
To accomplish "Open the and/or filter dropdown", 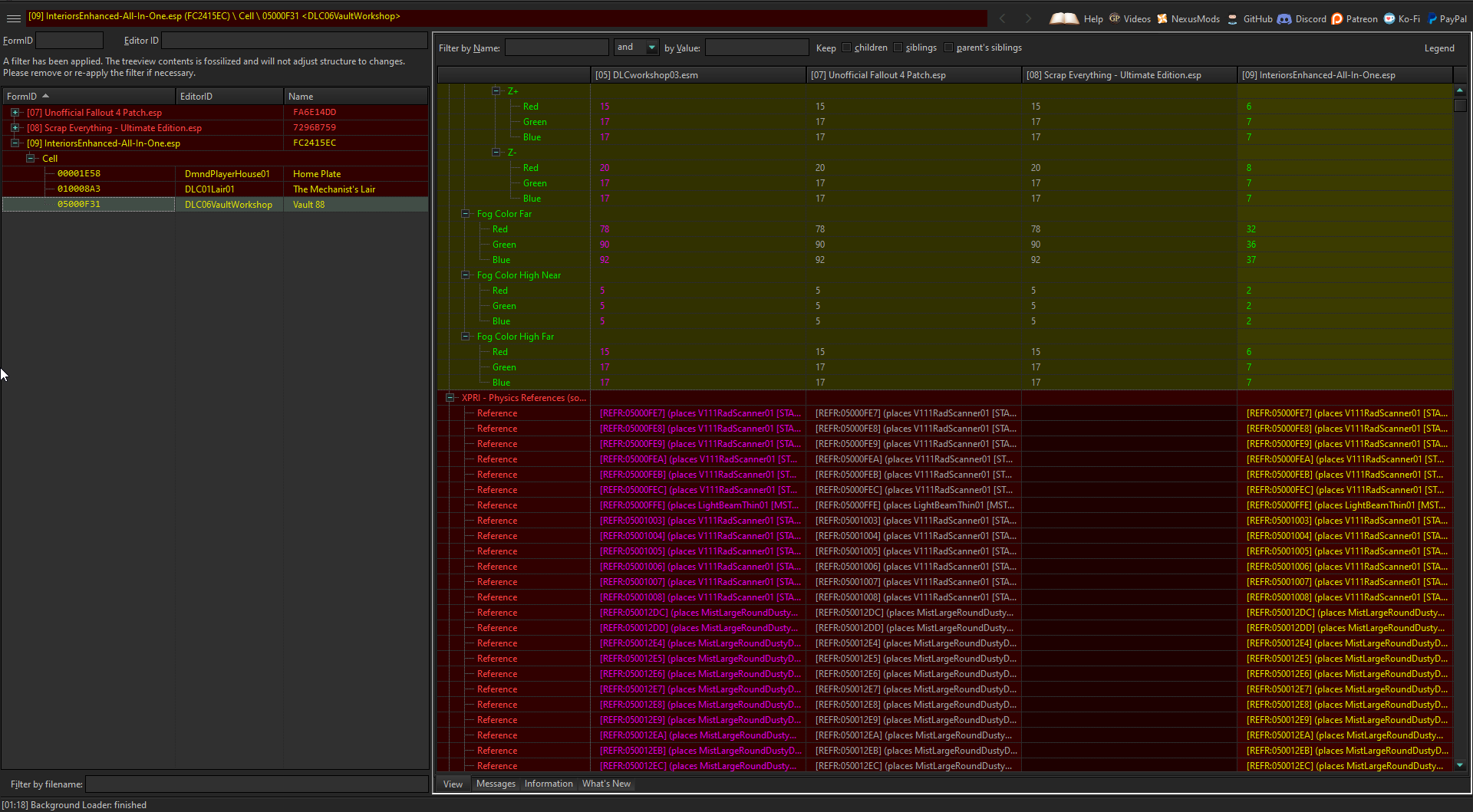I will coord(649,47).
